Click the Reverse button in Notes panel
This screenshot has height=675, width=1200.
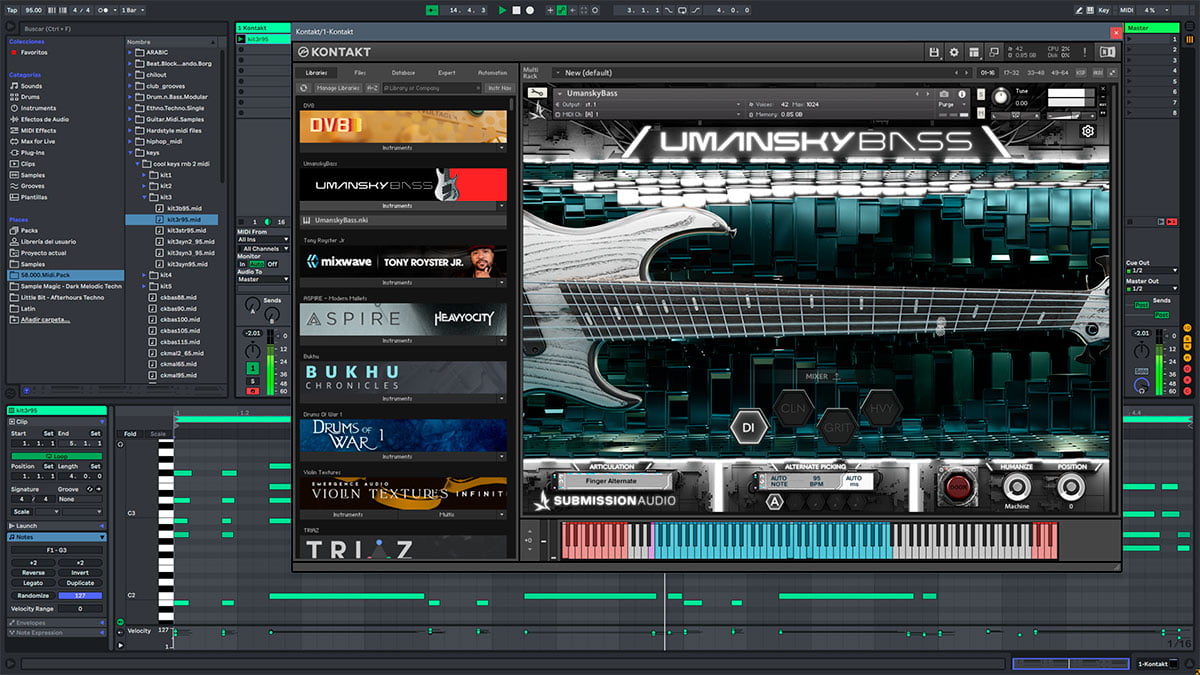(33, 573)
